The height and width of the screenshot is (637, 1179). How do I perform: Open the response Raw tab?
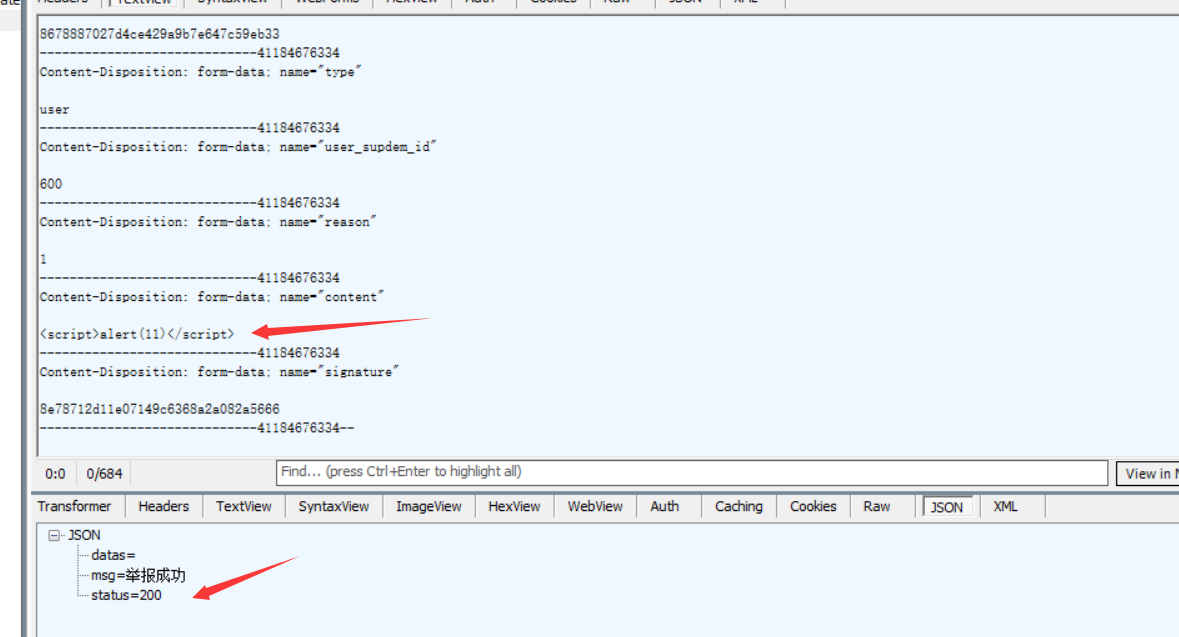point(877,506)
